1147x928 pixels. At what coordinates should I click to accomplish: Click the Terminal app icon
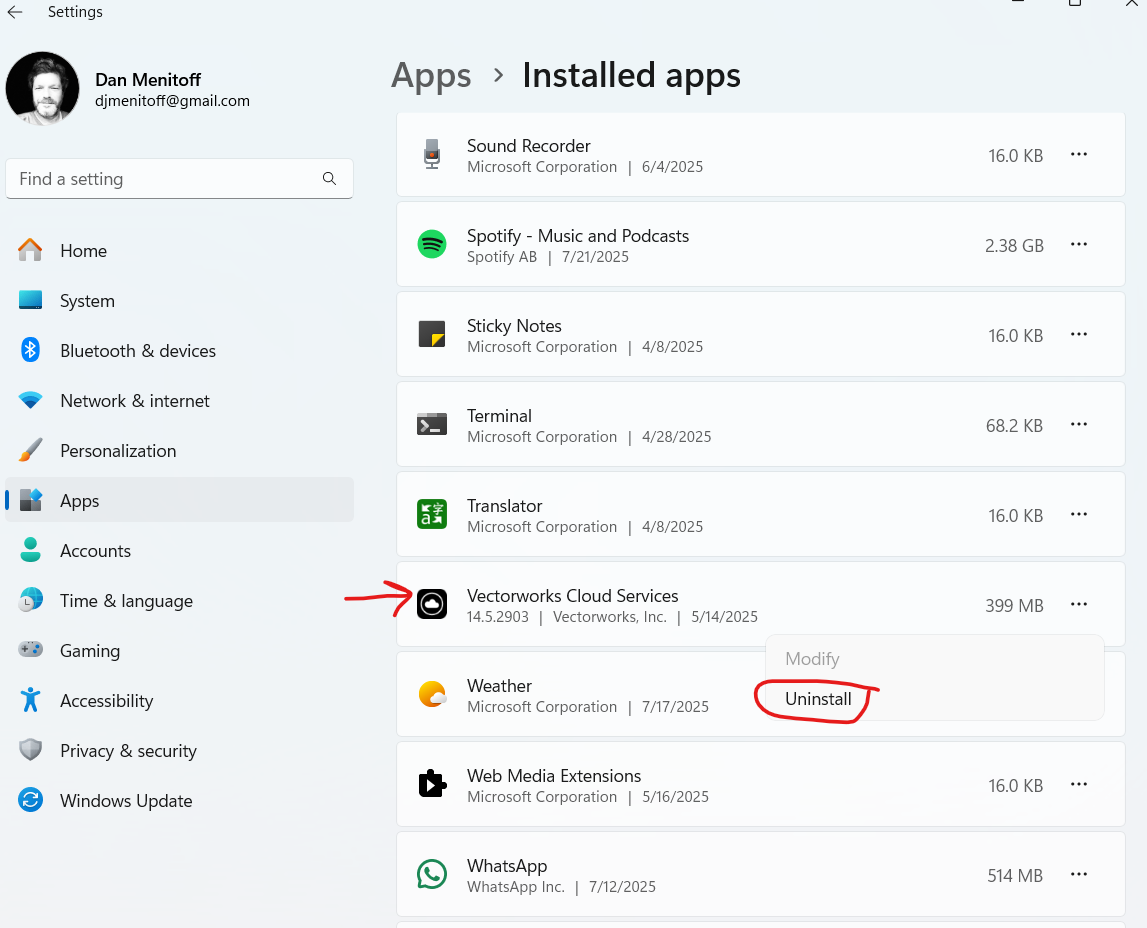pyautogui.click(x=432, y=425)
